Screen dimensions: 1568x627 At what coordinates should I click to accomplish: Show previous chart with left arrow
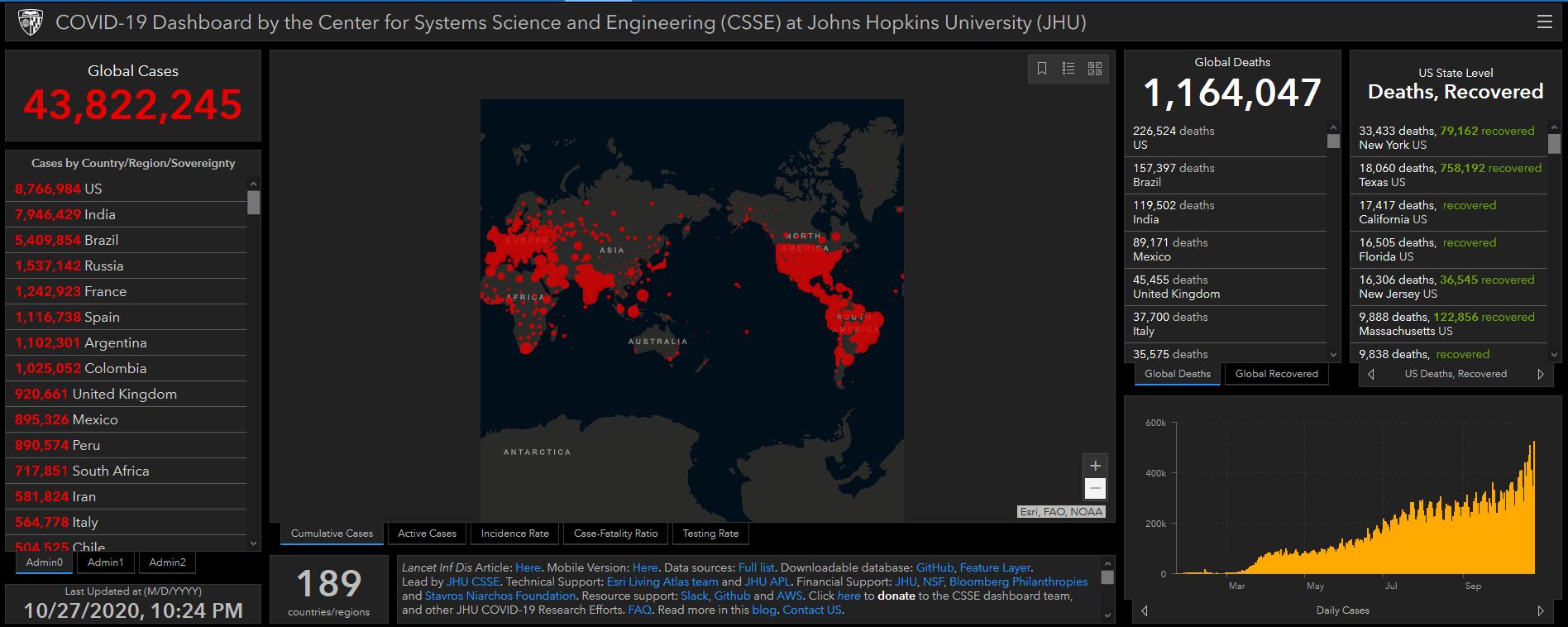click(x=1145, y=610)
